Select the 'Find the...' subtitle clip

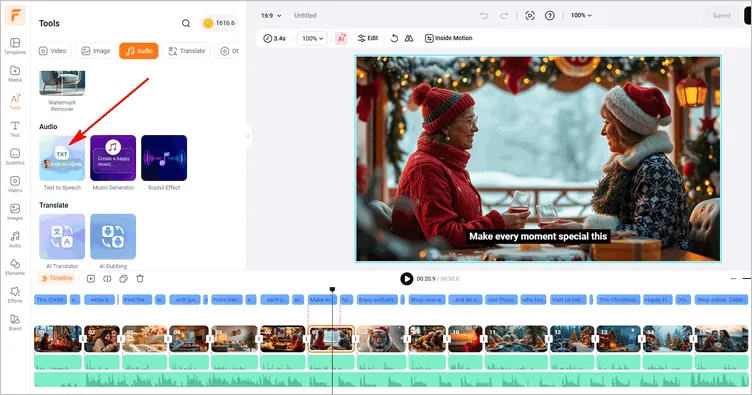point(137,300)
